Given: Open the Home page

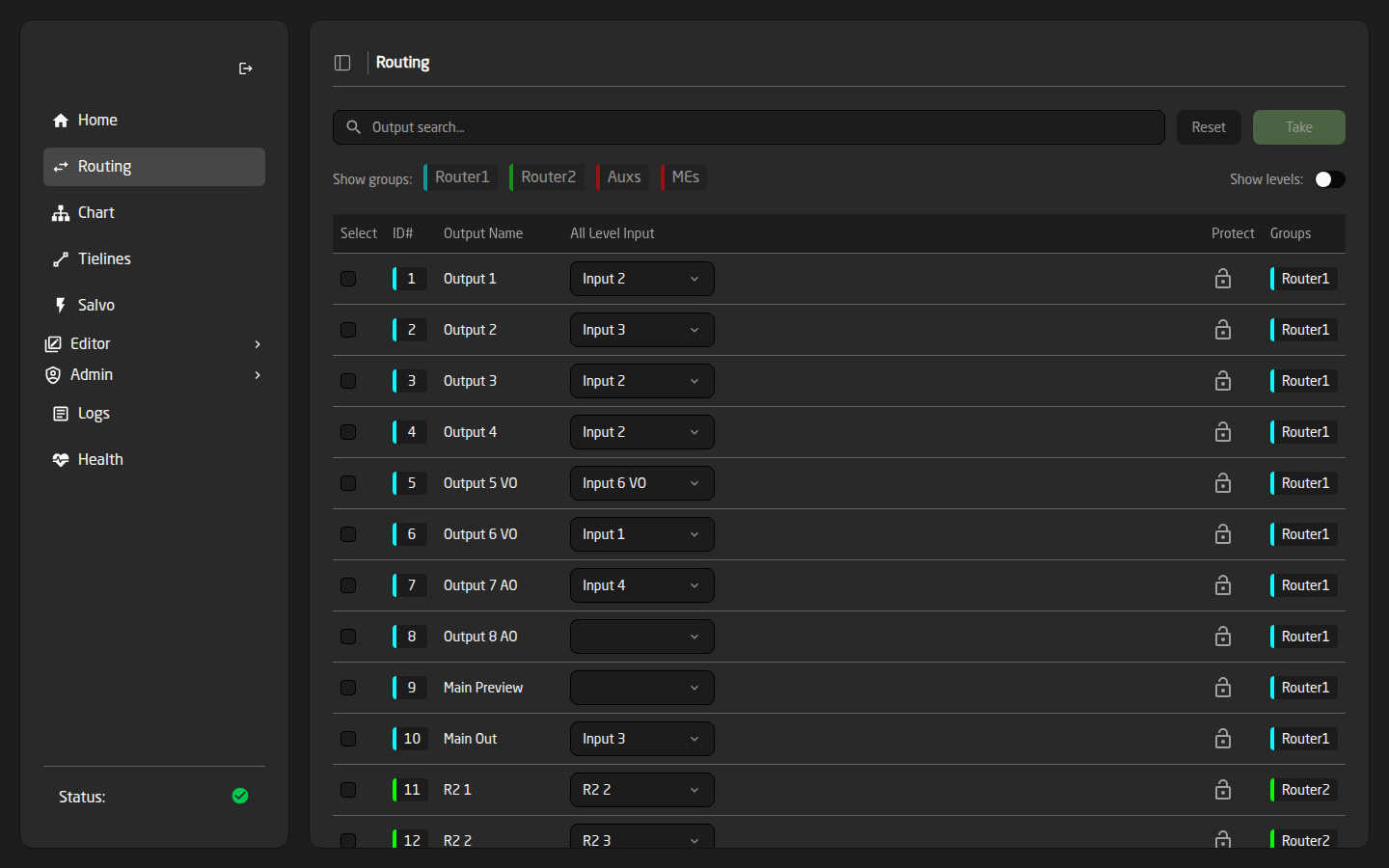Looking at the screenshot, I should [154, 121].
